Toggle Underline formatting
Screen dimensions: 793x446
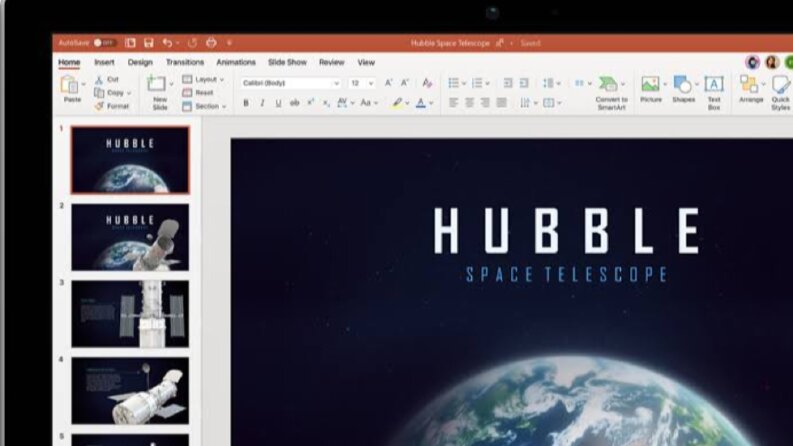tap(278, 103)
